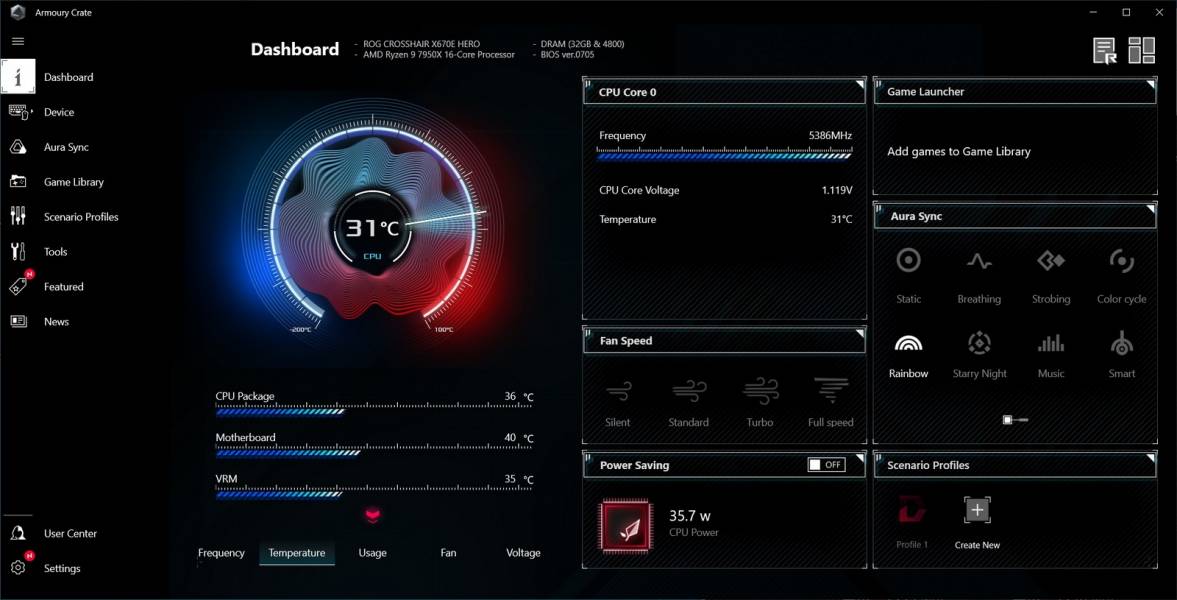The height and width of the screenshot is (600, 1177).
Task: Select the Color cycle effect icon
Action: coord(1121,261)
